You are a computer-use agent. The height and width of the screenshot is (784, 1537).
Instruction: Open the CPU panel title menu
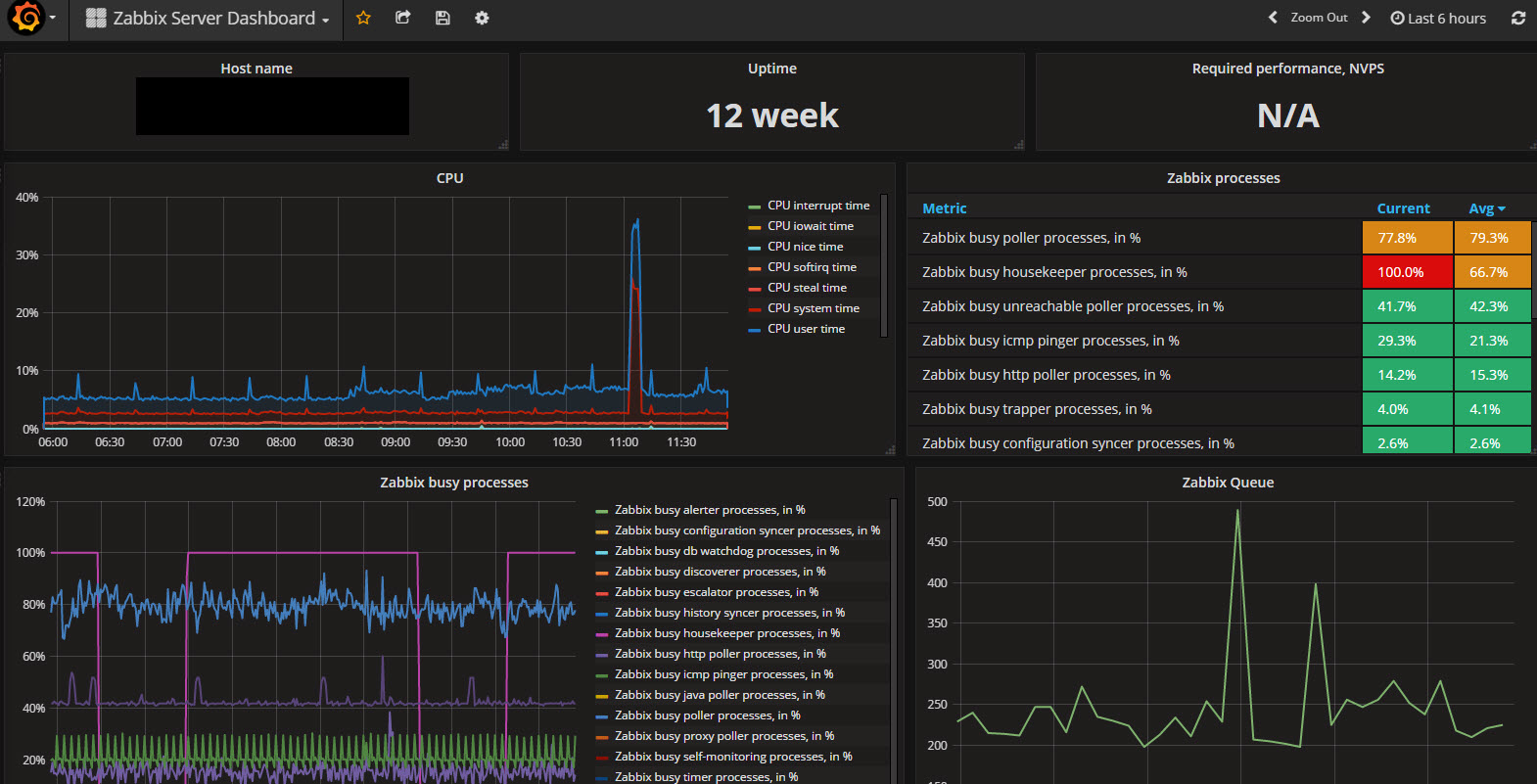[x=449, y=178]
